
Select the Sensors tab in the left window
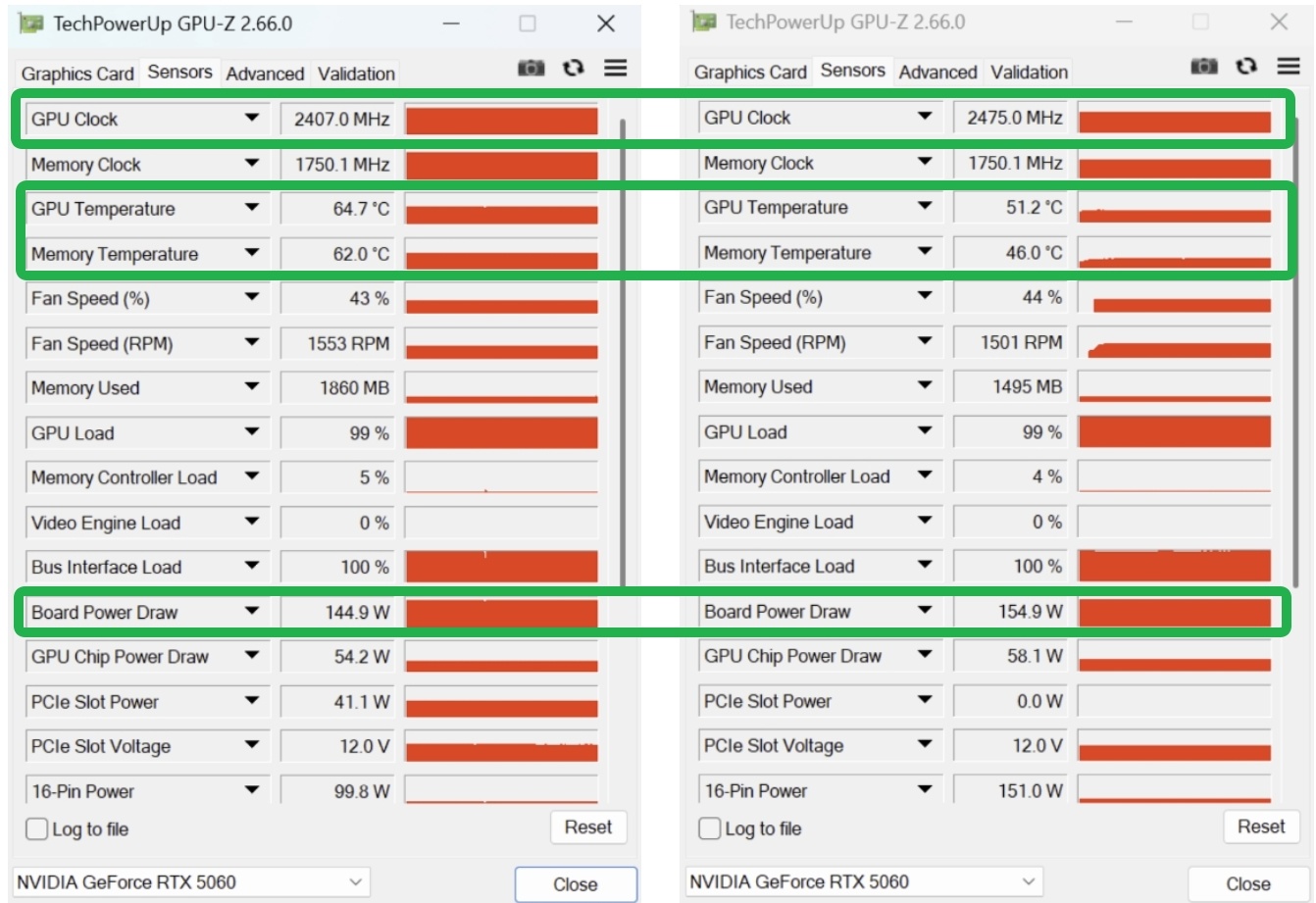click(x=179, y=72)
